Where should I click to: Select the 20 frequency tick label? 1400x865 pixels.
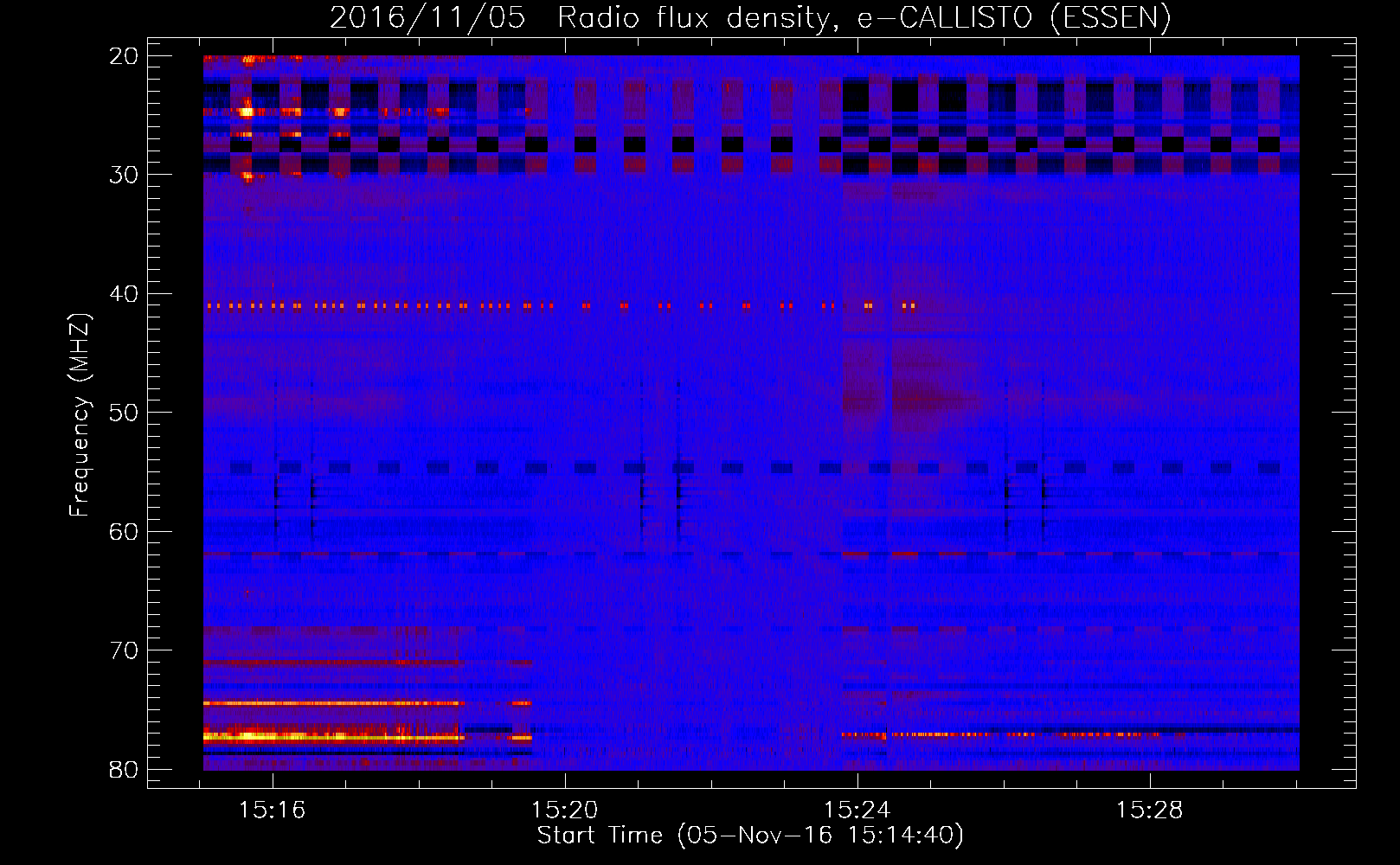[125, 56]
